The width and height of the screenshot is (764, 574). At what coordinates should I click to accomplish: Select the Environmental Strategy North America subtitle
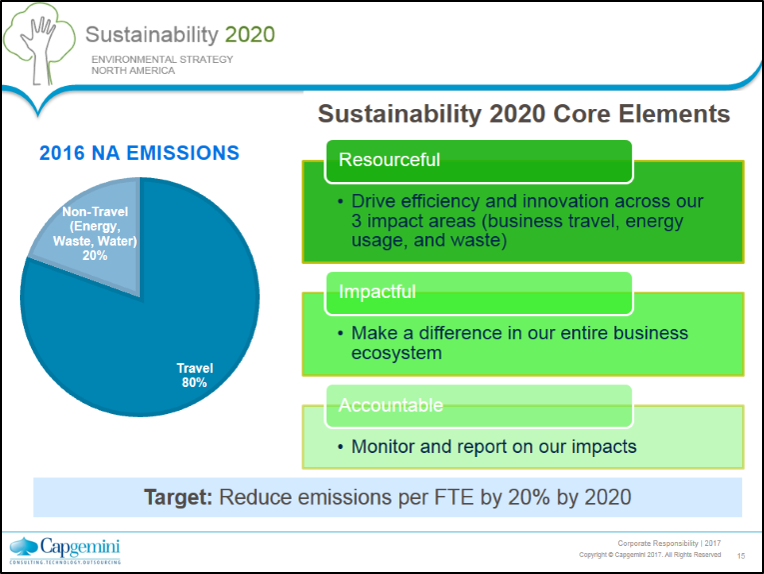point(162,65)
